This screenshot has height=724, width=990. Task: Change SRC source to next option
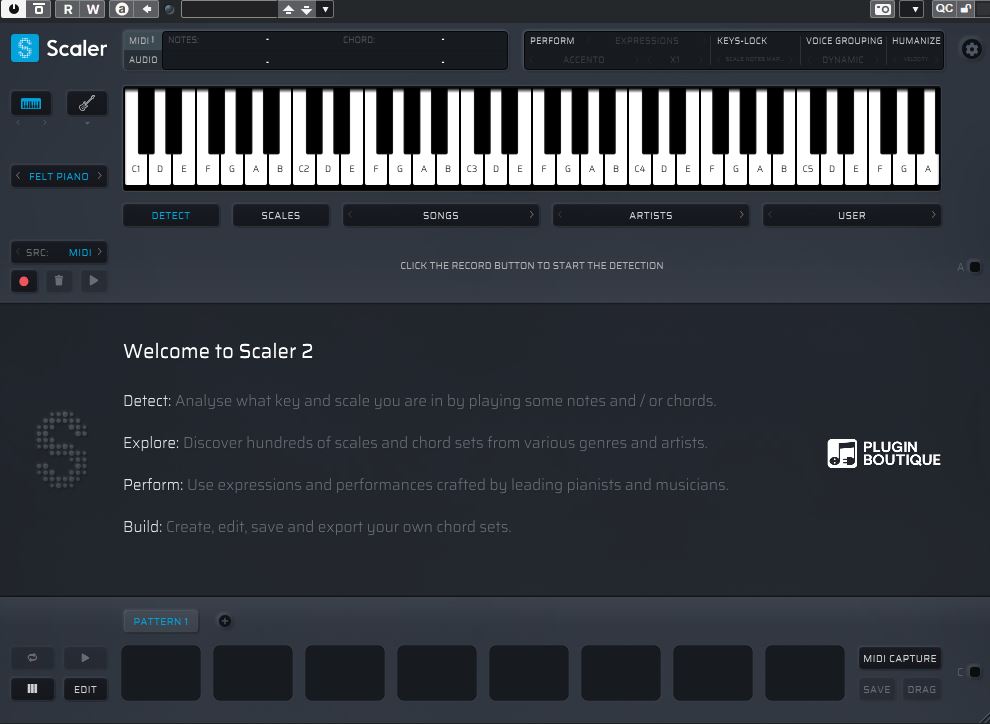(100, 252)
